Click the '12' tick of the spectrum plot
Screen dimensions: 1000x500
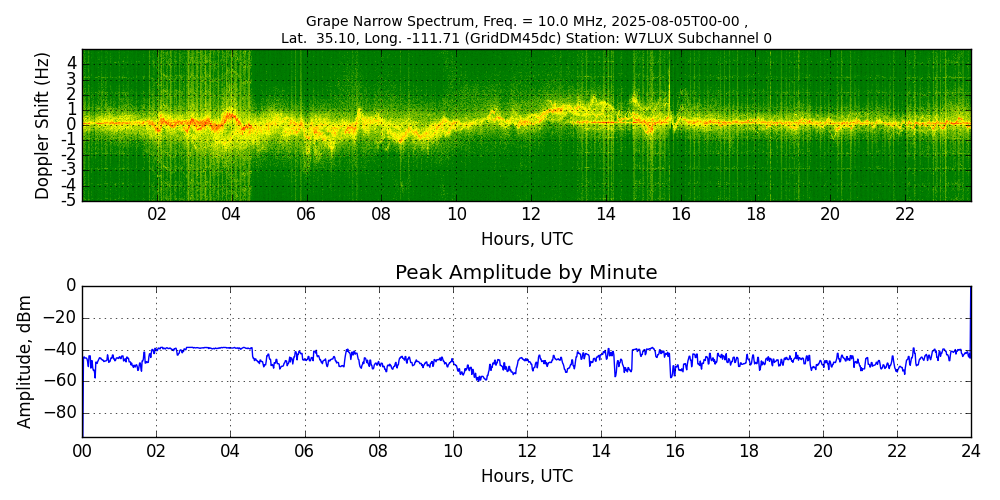(x=531, y=214)
